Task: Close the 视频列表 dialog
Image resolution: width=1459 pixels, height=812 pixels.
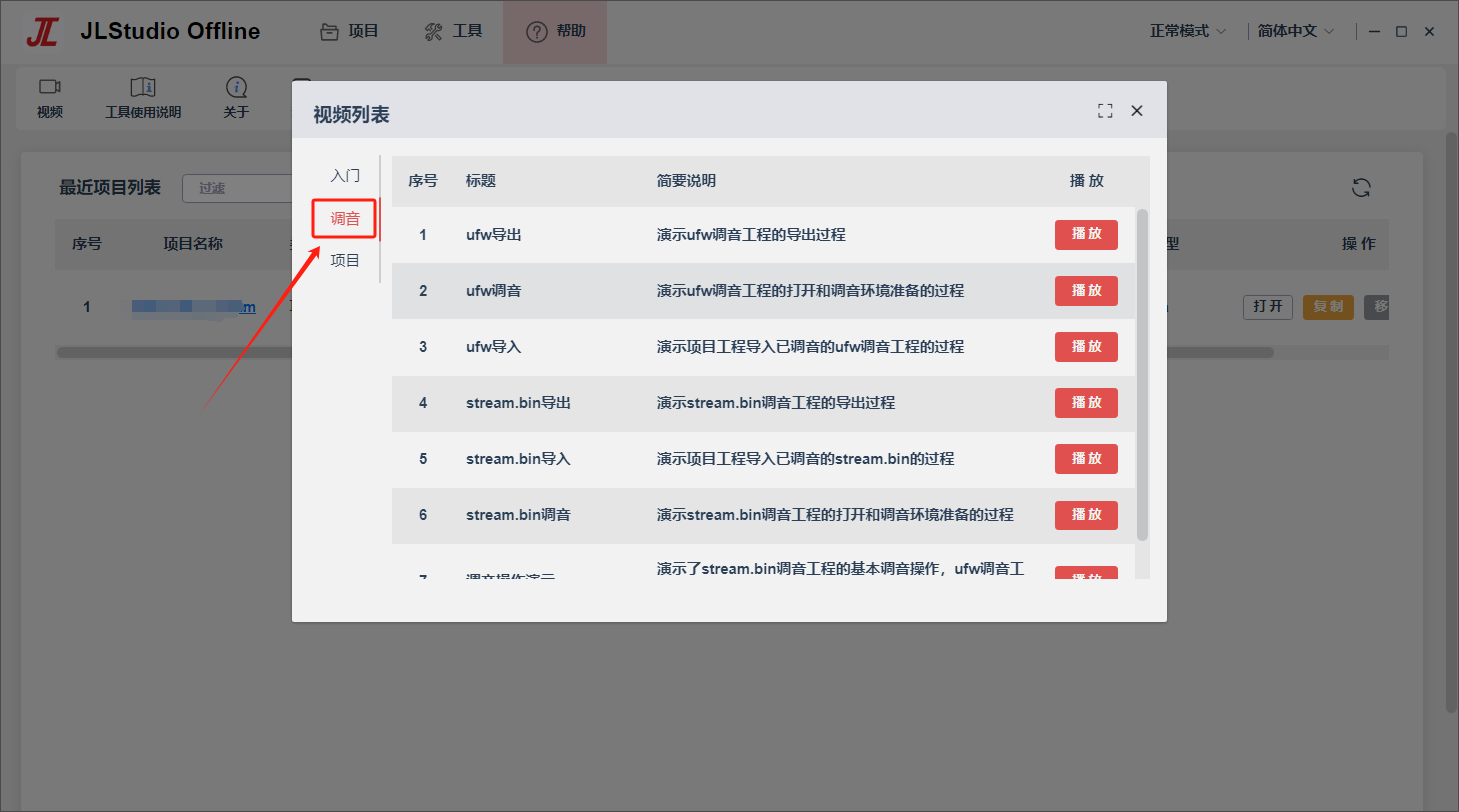Action: pos(1137,111)
